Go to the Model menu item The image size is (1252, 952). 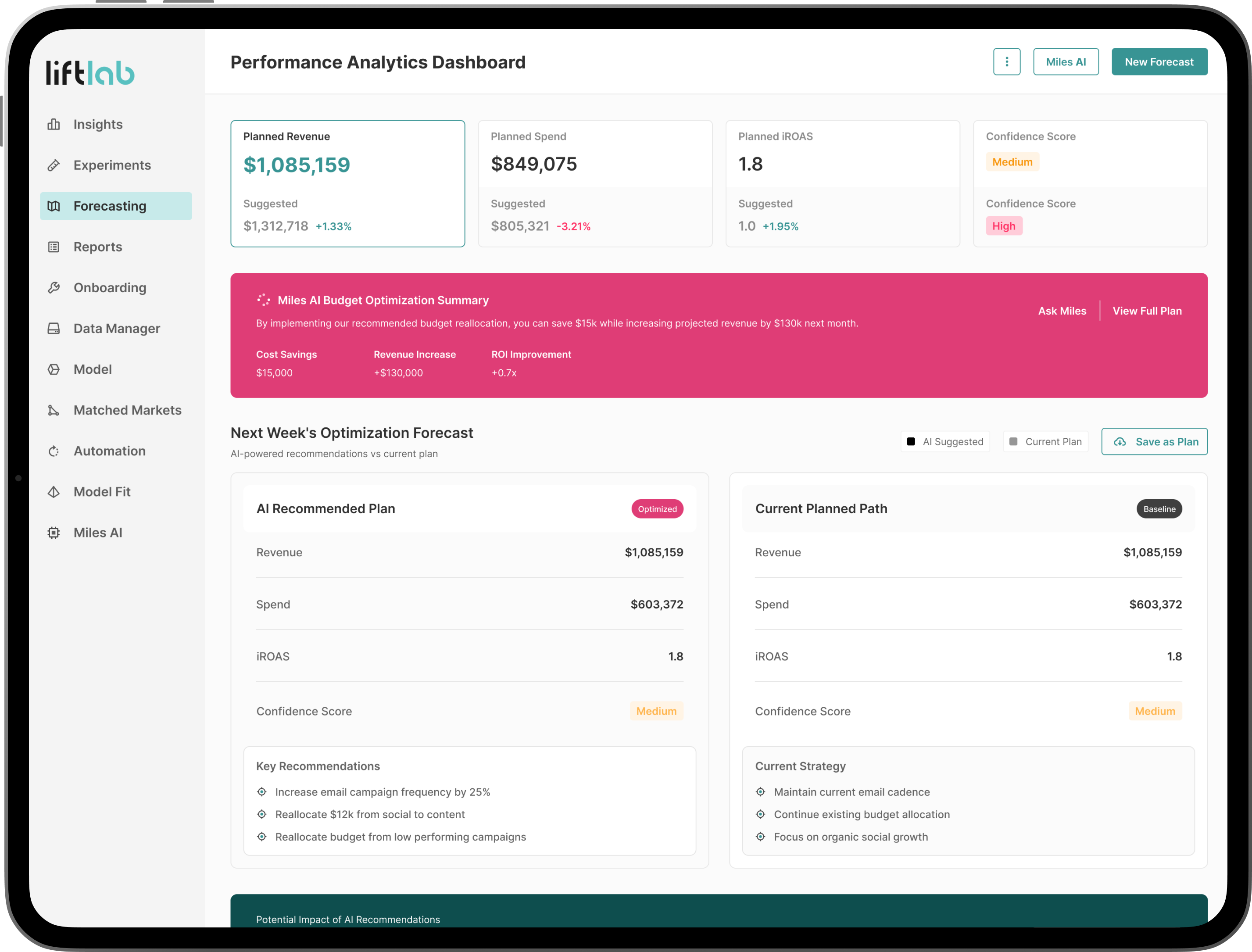92,369
